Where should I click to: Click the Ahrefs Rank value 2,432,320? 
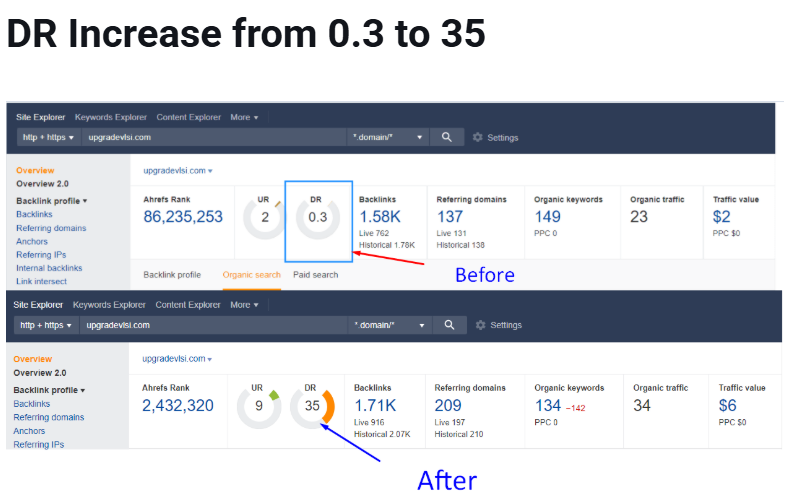click(178, 406)
